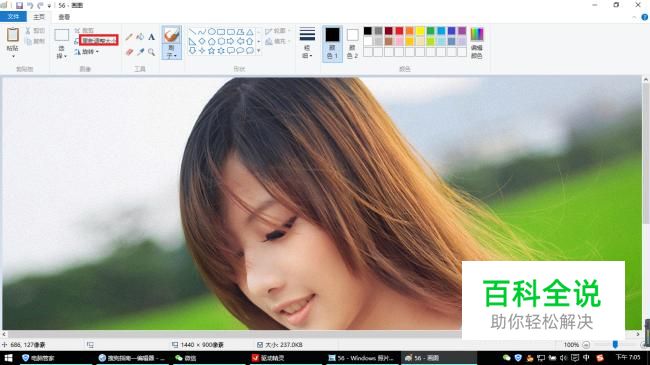The width and height of the screenshot is (650, 365).
Task: Click the volume speaker tray icon
Action: (x=563, y=358)
